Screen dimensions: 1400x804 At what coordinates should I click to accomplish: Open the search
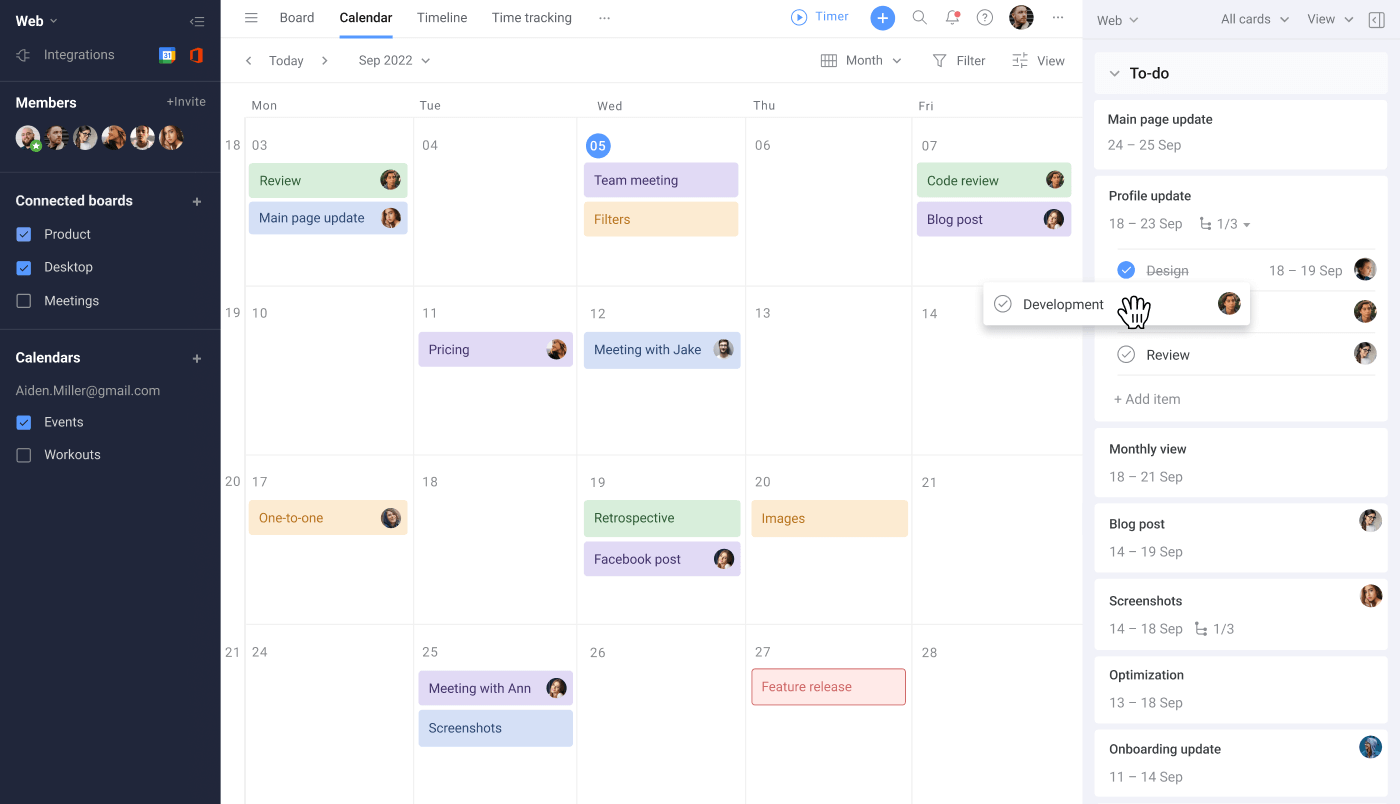[x=919, y=17]
